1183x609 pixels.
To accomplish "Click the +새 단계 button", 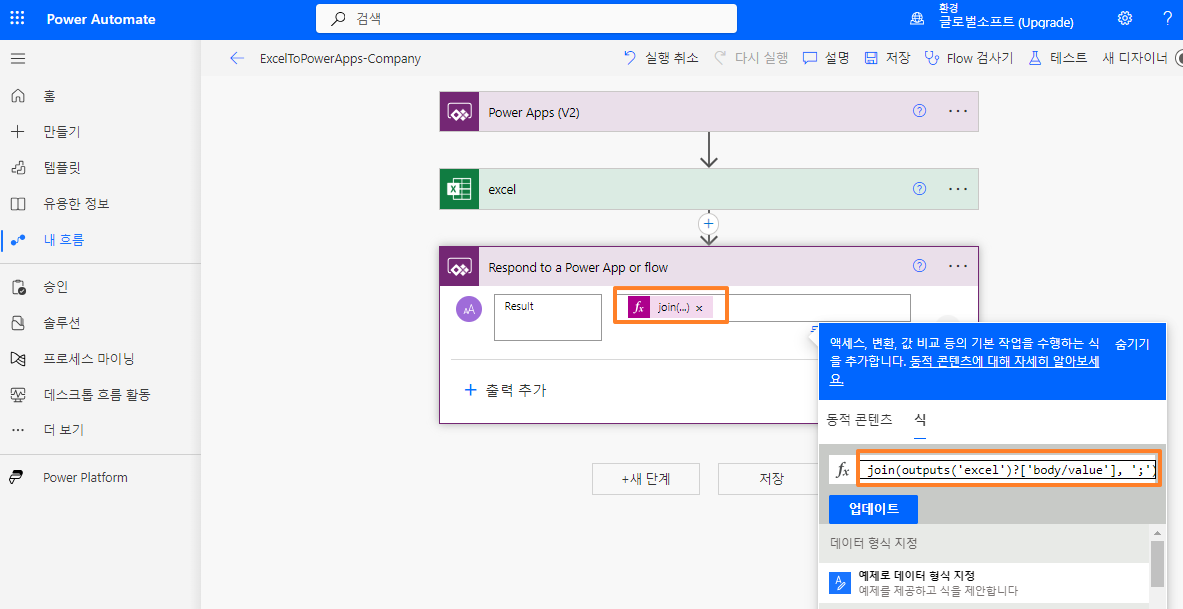I will [x=646, y=478].
